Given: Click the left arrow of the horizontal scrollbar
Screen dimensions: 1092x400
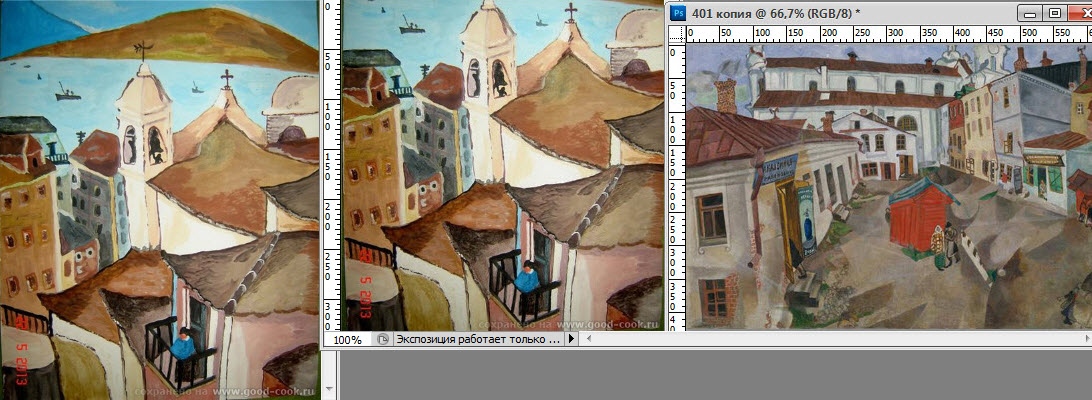Looking at the screenshot, I should [591, 339].
